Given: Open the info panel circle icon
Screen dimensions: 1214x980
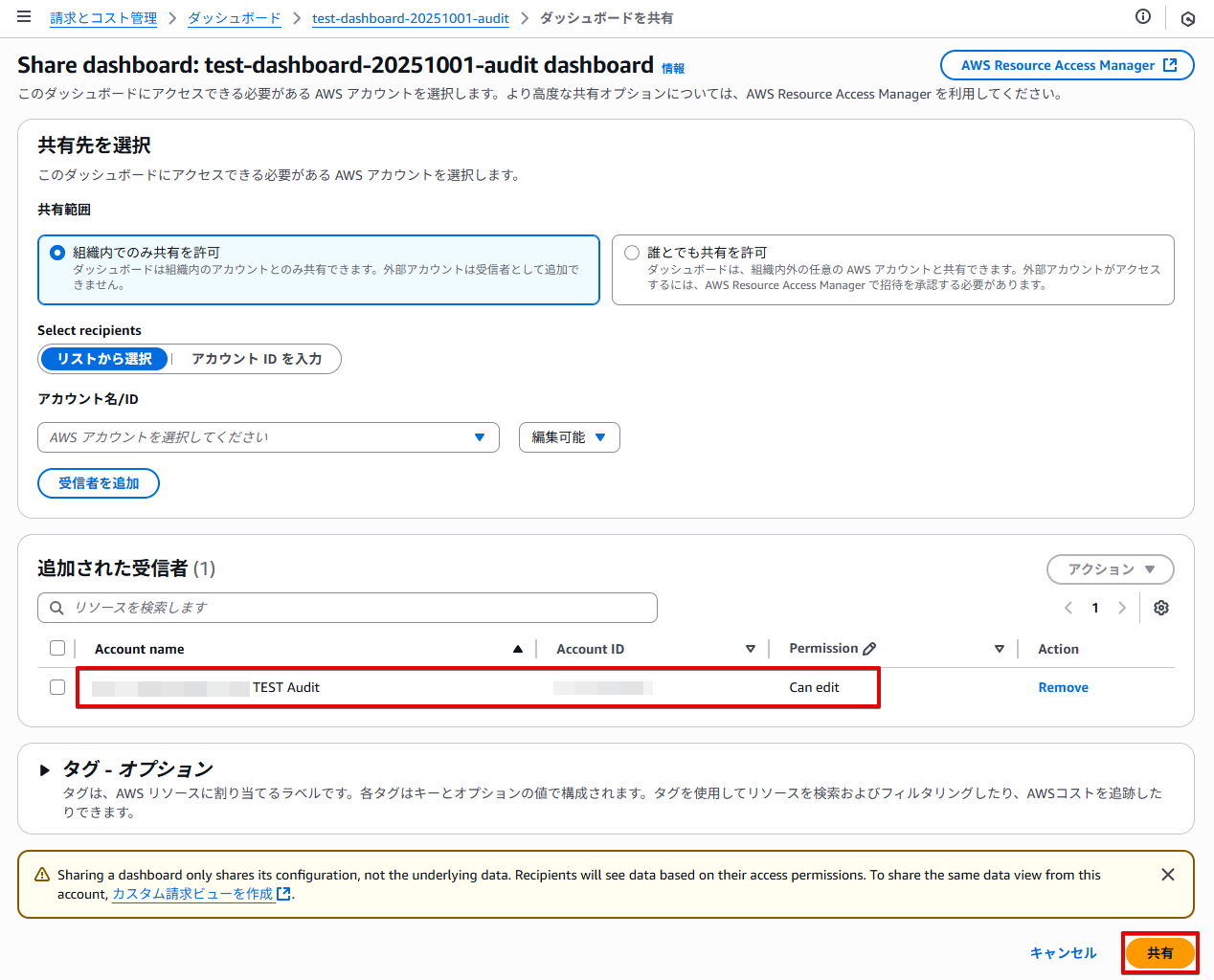Looking at the screenshot, I should 1142,16.
